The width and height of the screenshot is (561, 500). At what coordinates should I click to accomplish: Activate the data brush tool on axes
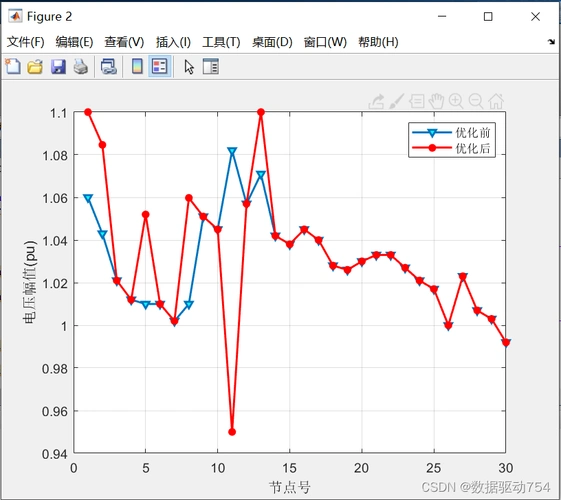397,102
